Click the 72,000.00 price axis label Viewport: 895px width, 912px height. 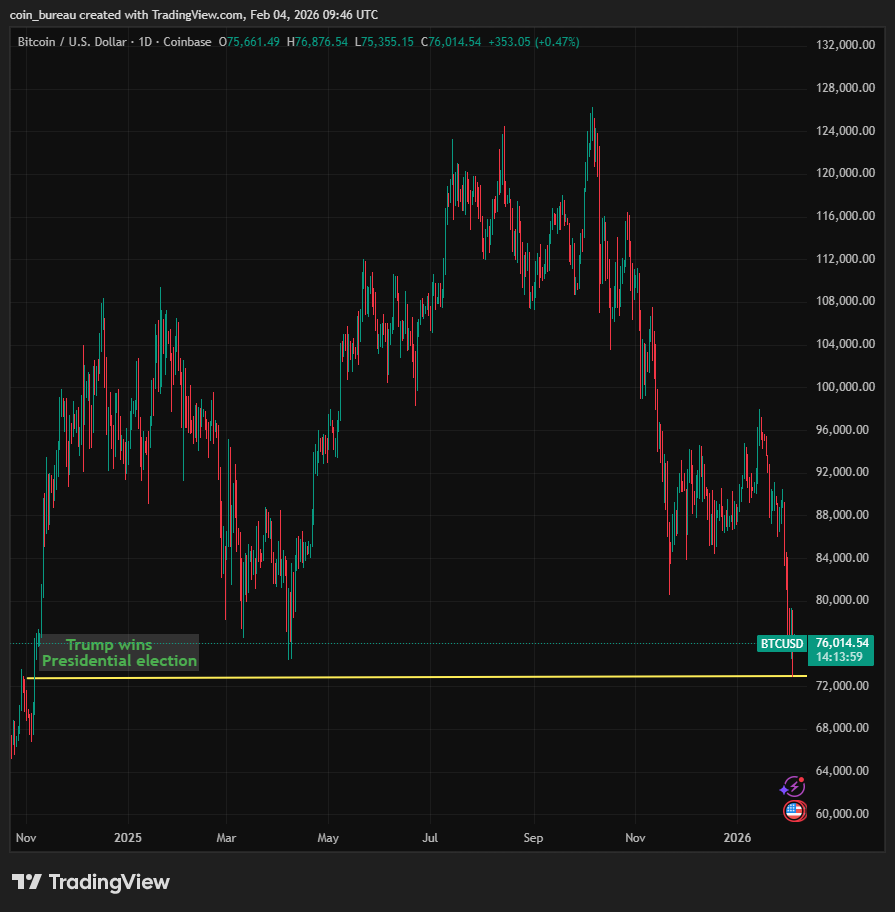click(842, 686)
